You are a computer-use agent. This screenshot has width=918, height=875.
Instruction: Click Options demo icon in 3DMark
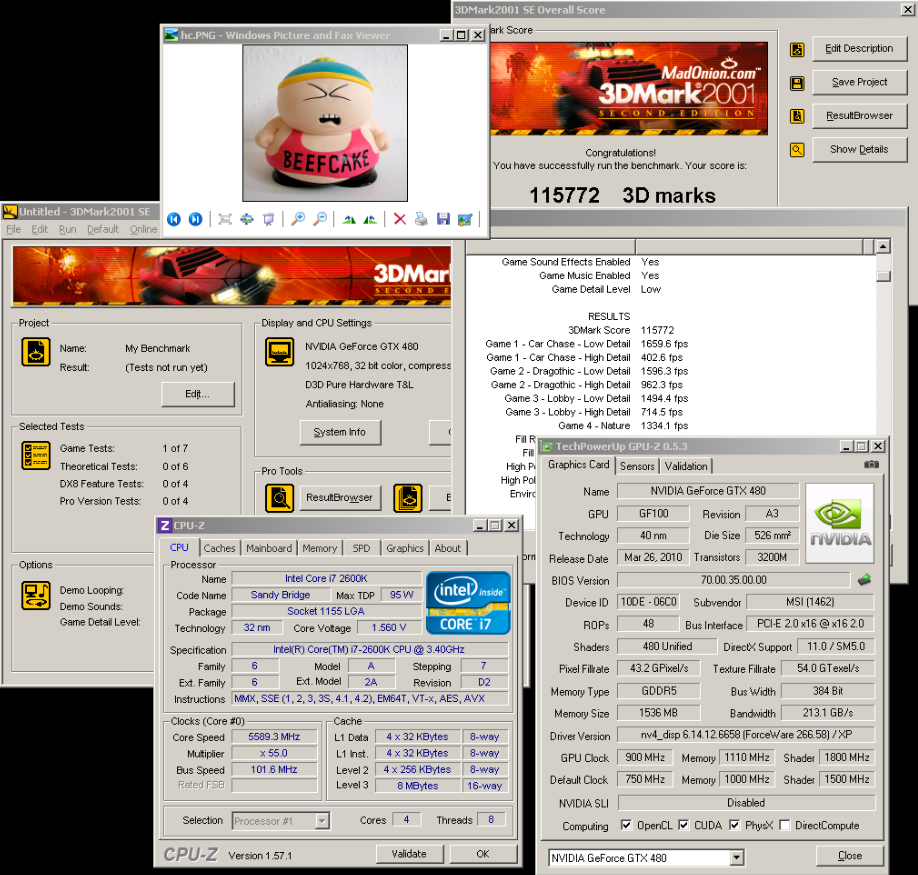click(36, 596)
